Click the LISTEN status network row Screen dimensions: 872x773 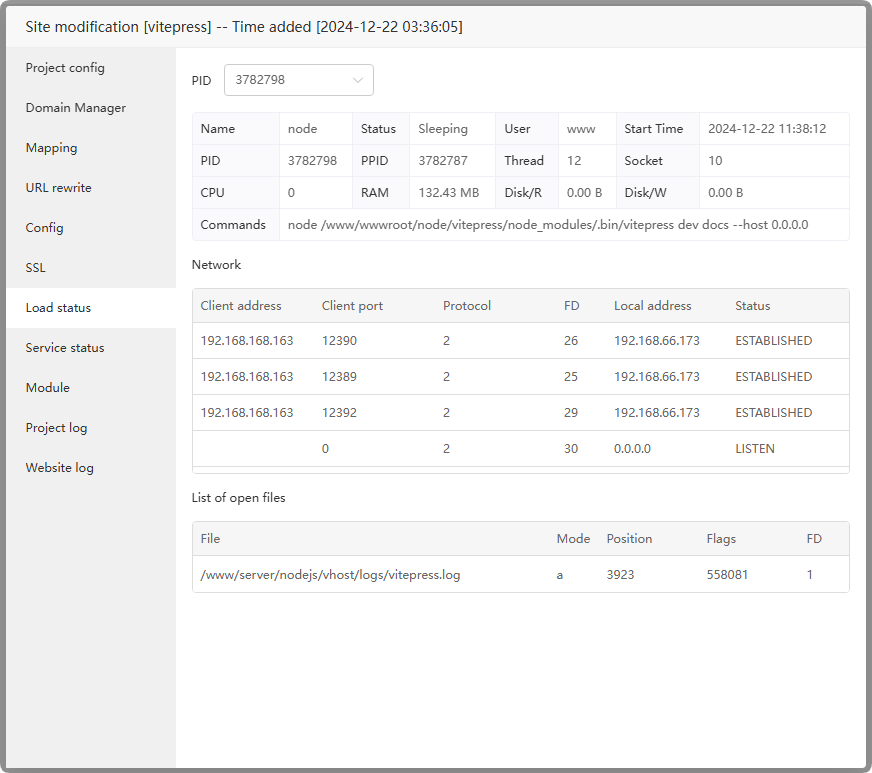(520, 449)
